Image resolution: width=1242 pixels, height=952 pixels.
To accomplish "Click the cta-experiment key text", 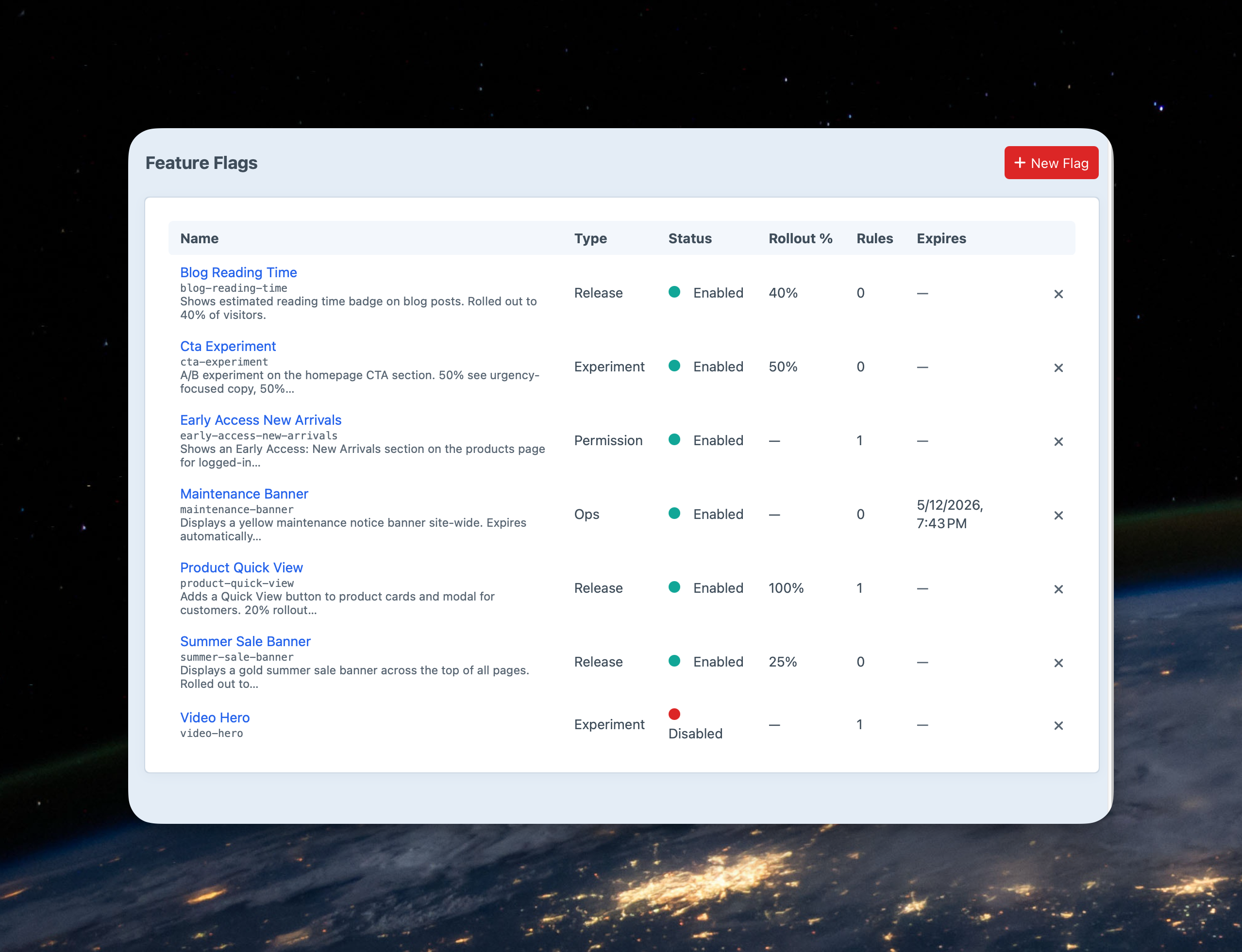I will click(224, 362).
